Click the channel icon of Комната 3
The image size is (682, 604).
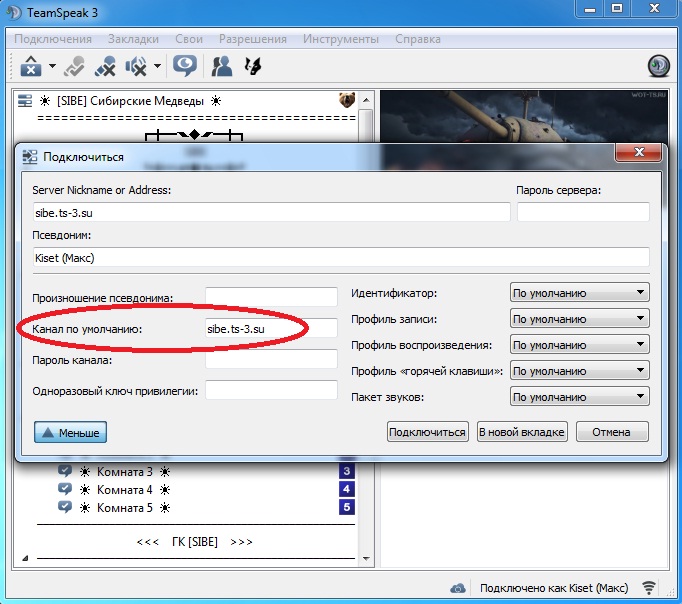(x=65, y=471)
